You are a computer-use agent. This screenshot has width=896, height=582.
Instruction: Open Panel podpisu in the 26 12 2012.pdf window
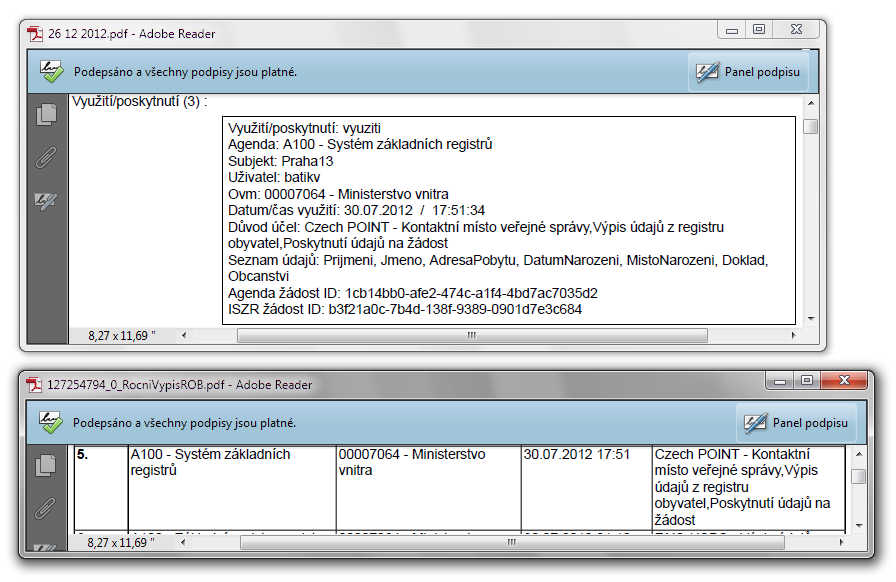click(x=749, y=72)
